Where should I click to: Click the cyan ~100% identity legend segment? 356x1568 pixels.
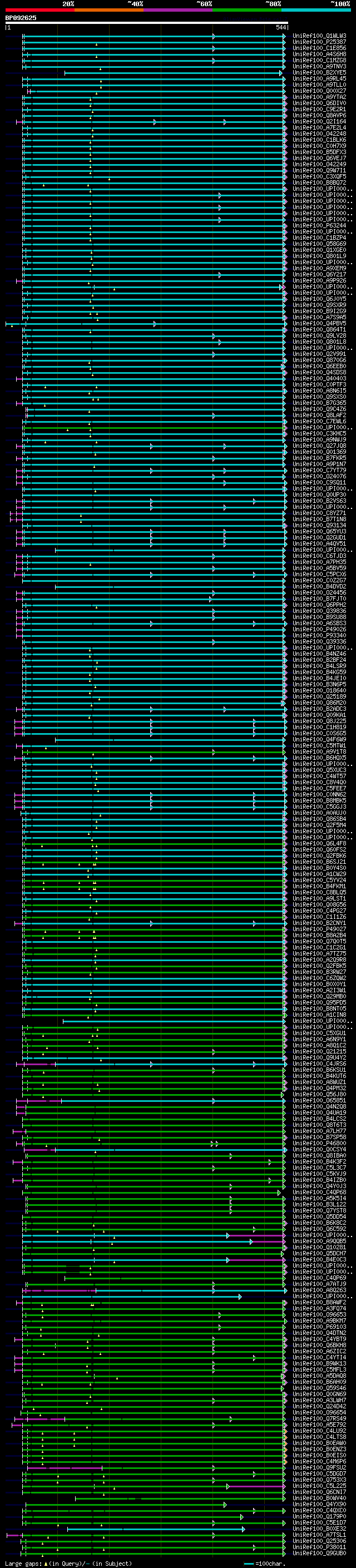pyautogui.click(x=316, y=10)
